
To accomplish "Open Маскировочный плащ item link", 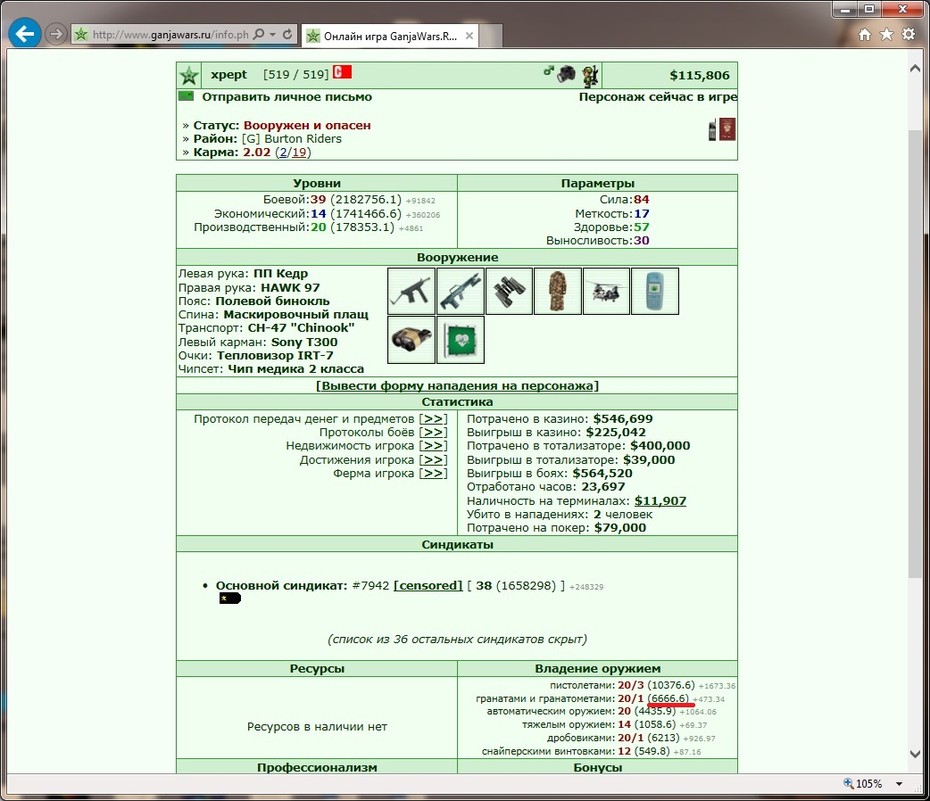I will [x=296, y=314].
